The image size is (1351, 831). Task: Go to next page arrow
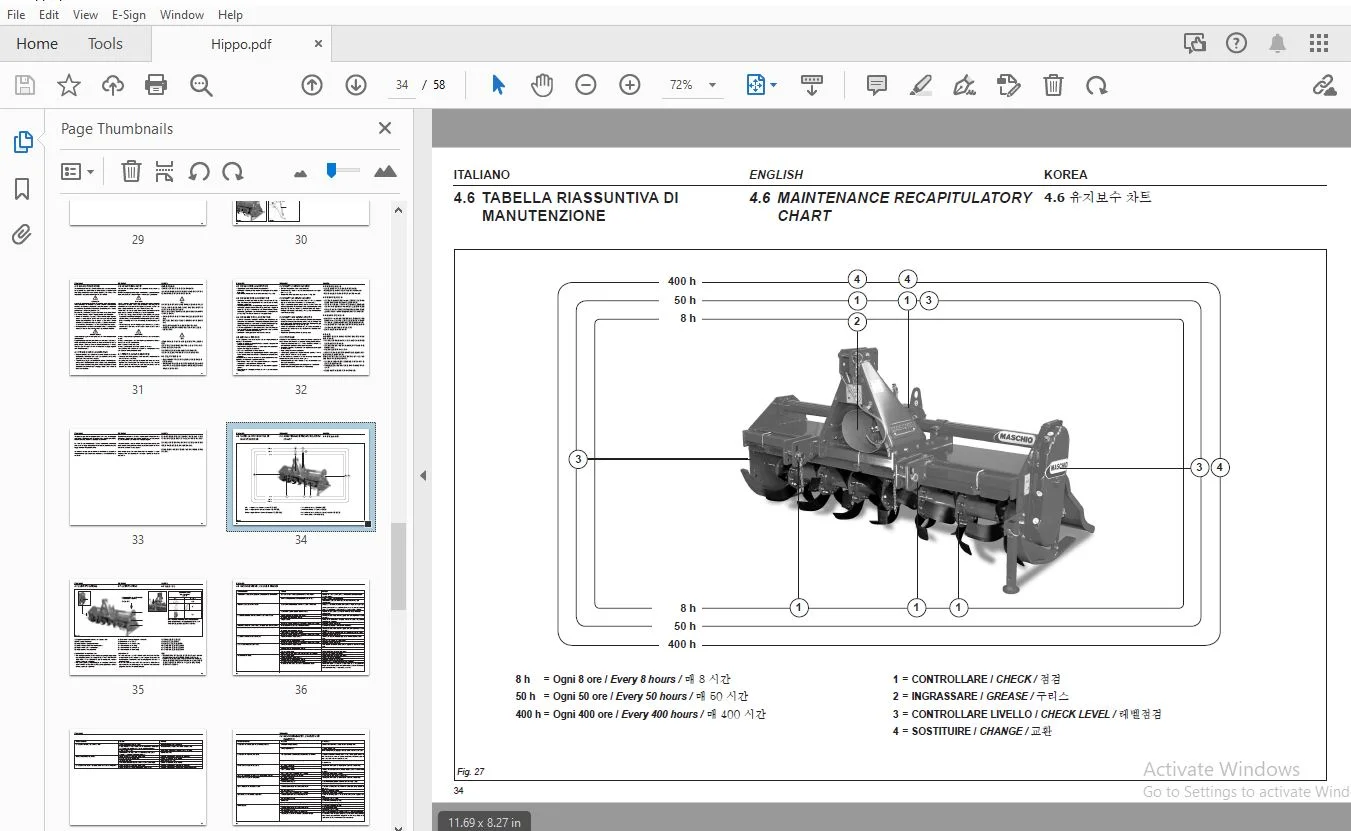(x=356, y=86)
